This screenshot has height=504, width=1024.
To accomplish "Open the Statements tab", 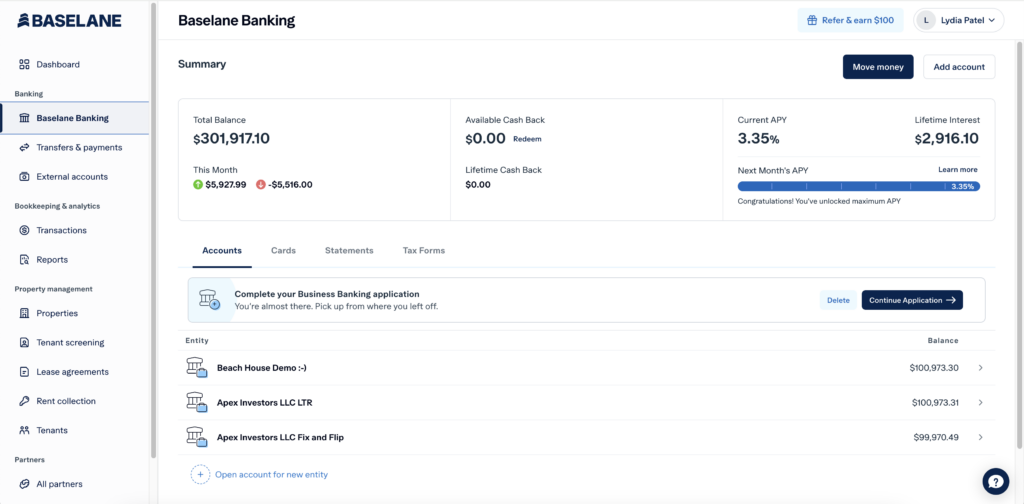I will pos(349,251).
